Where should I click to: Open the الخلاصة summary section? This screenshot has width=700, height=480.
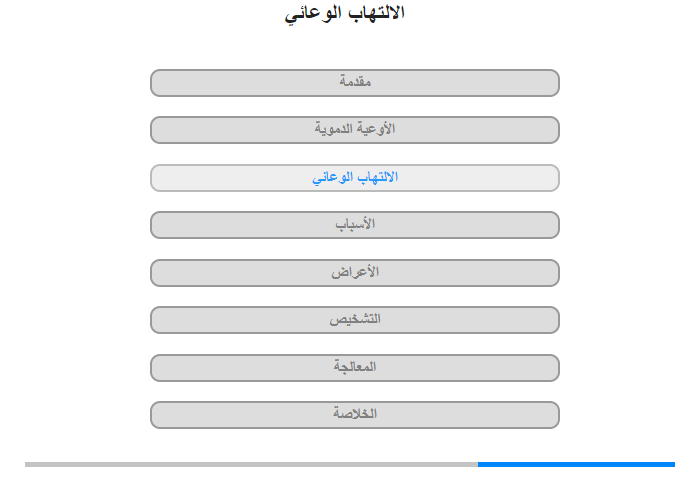point(355,415)
